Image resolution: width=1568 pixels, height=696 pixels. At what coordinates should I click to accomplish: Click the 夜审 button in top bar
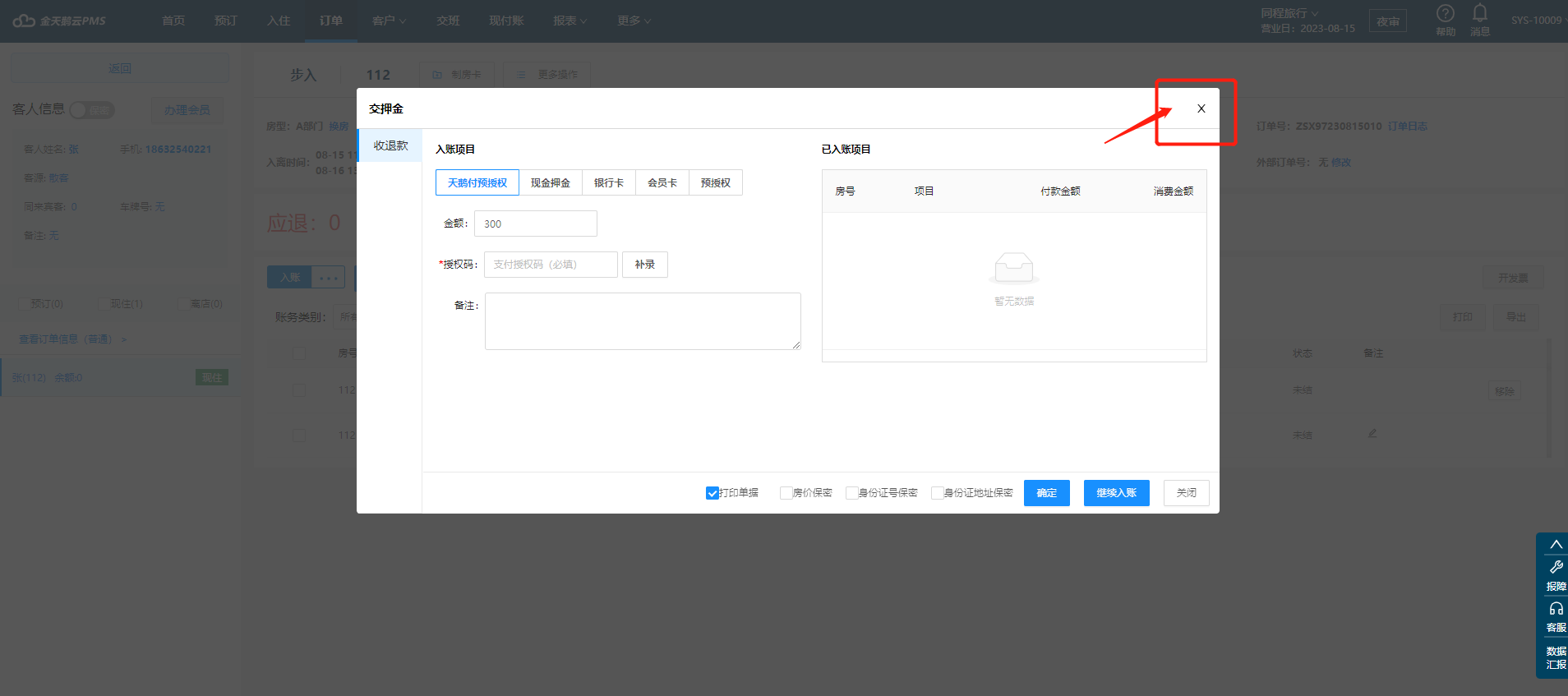(x=1388, y=21)
